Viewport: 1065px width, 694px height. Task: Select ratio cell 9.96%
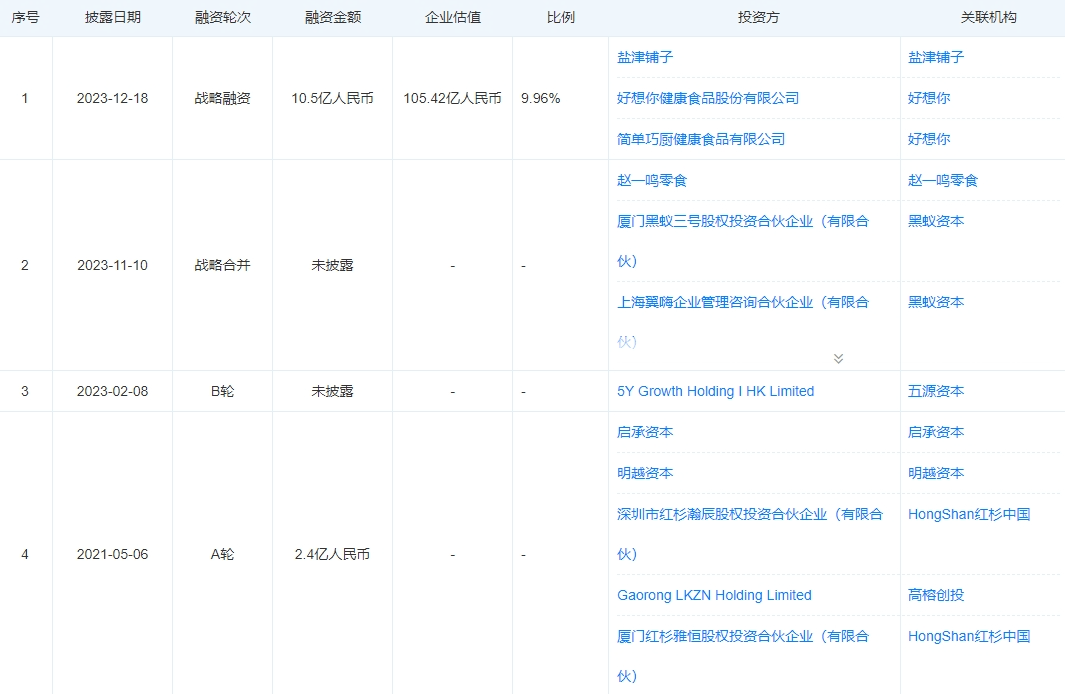click(541, 98)
